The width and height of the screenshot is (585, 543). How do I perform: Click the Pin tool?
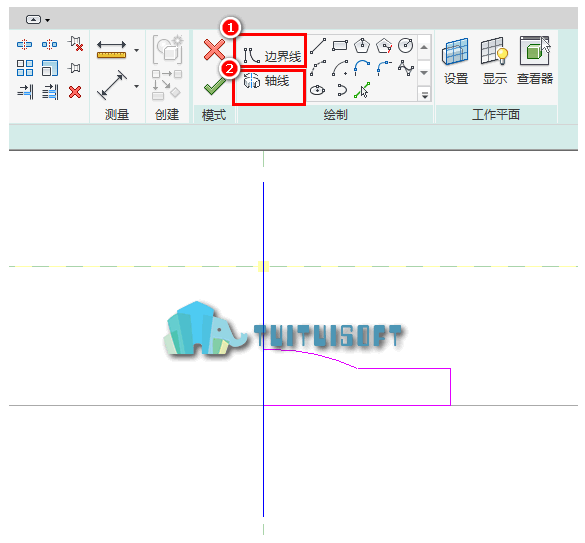pyautogui.click(x=74, y=68)
